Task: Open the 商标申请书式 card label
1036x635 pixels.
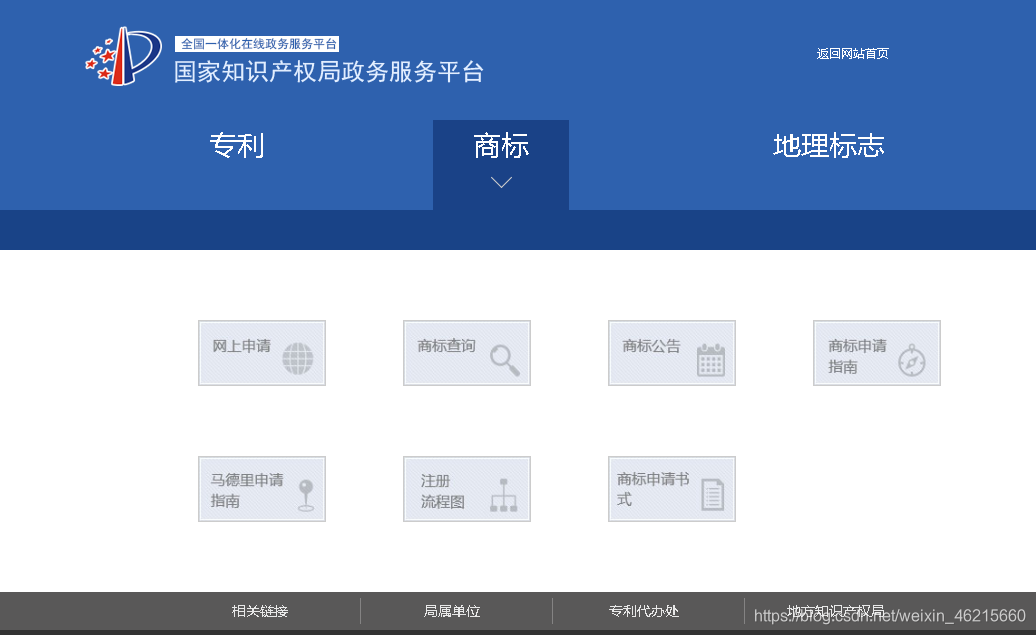Action: 653,489
